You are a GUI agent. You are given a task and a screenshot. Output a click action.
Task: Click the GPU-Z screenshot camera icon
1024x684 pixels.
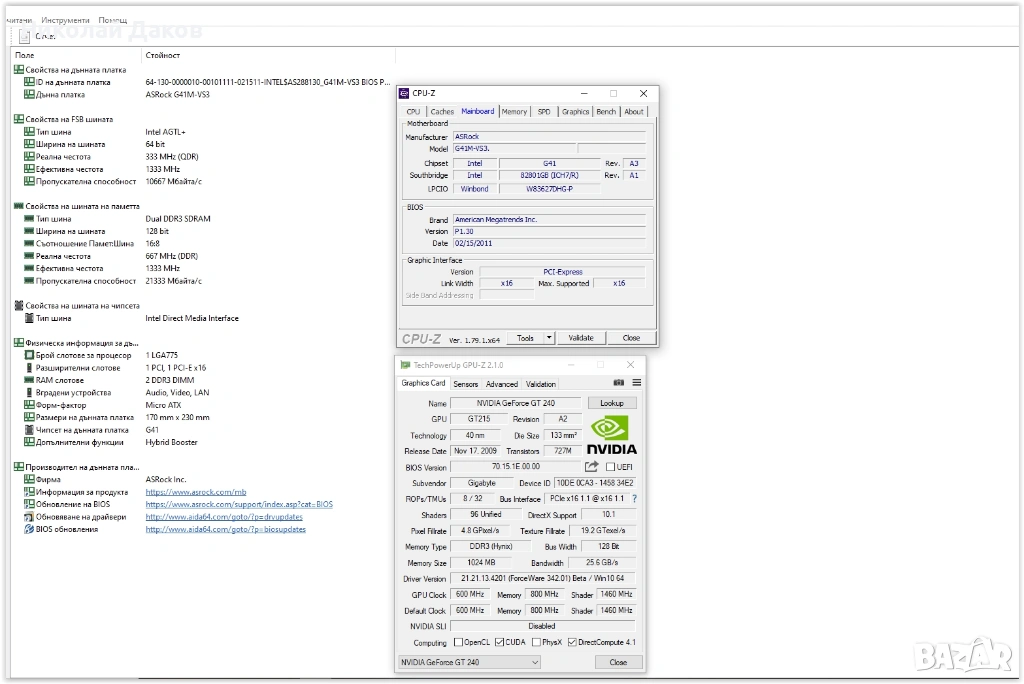pos(618,383)
